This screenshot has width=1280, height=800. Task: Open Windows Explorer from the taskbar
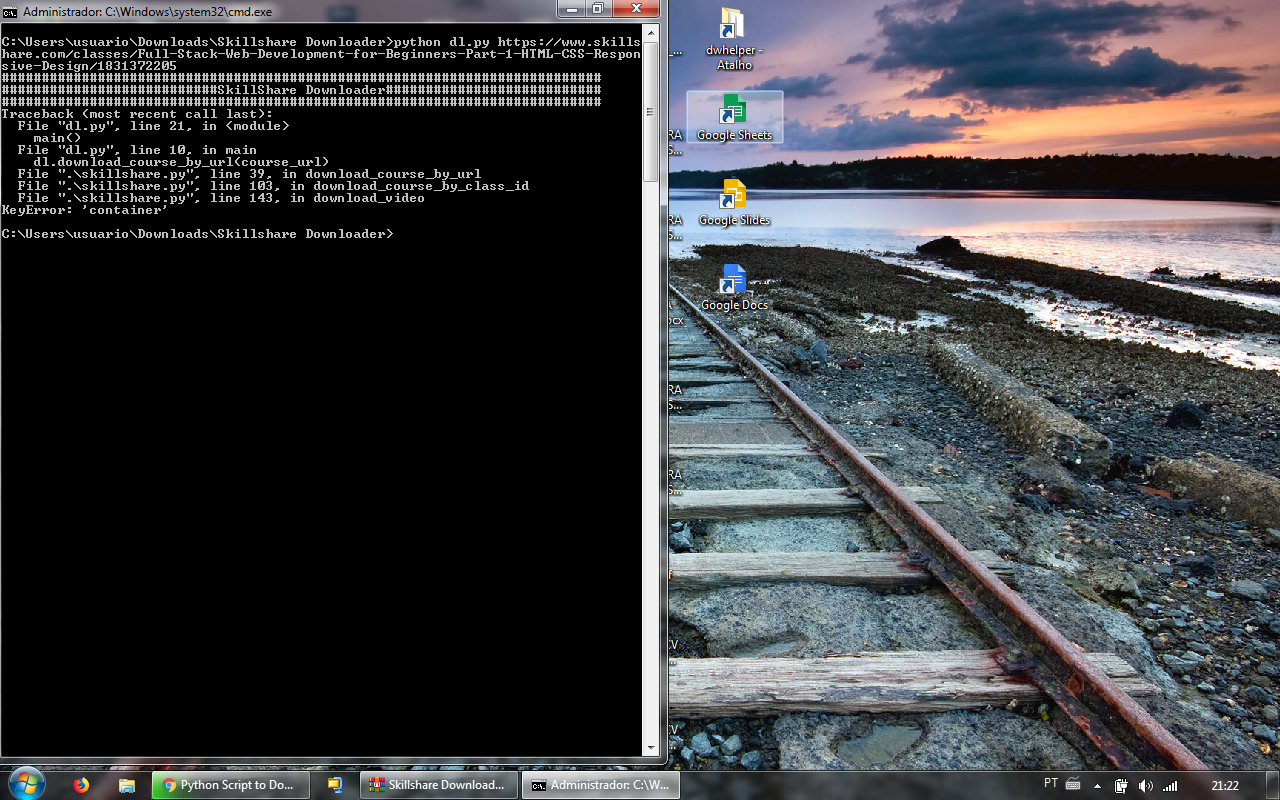[126, 785]
